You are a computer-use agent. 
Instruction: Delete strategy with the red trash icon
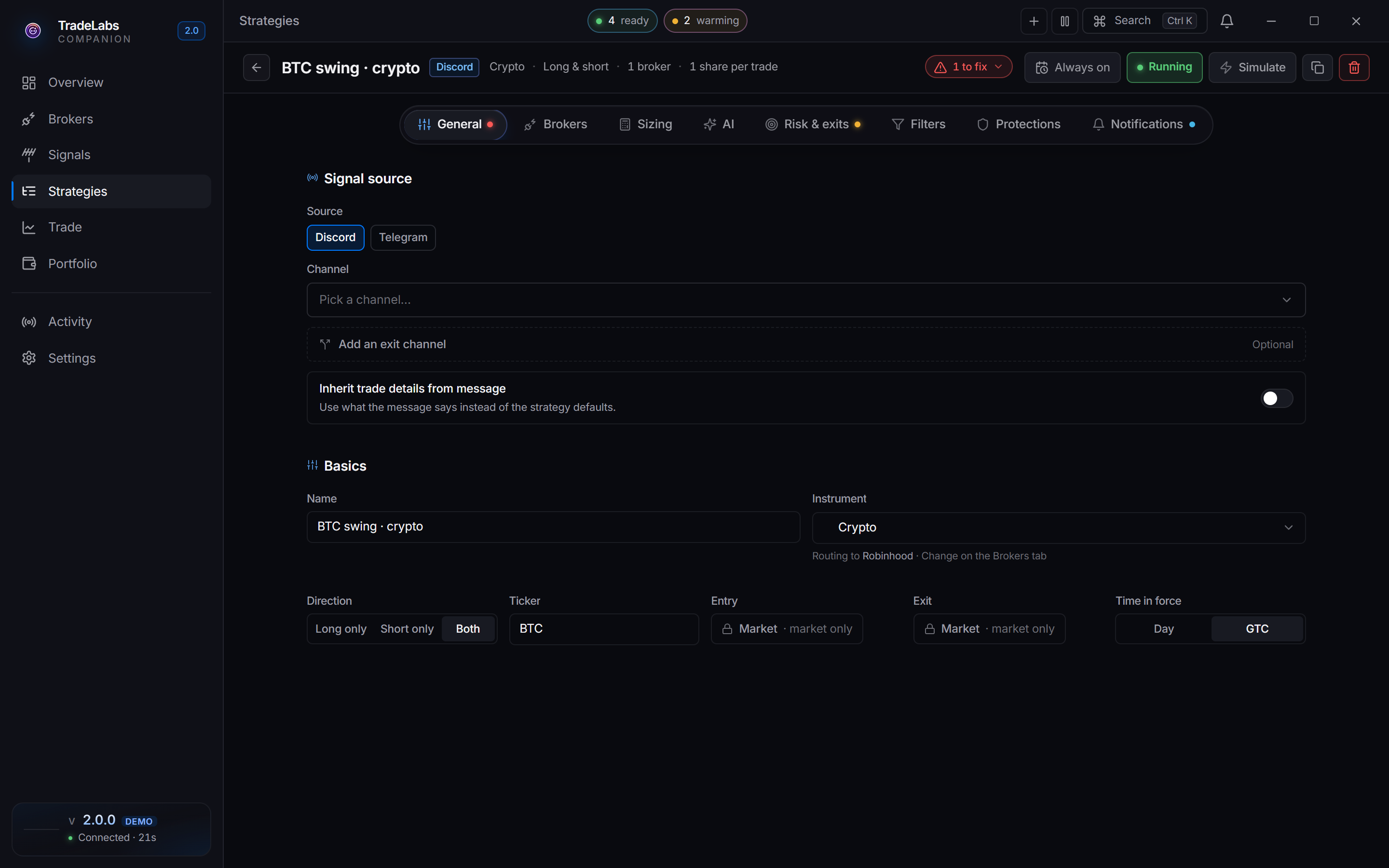1354,68
